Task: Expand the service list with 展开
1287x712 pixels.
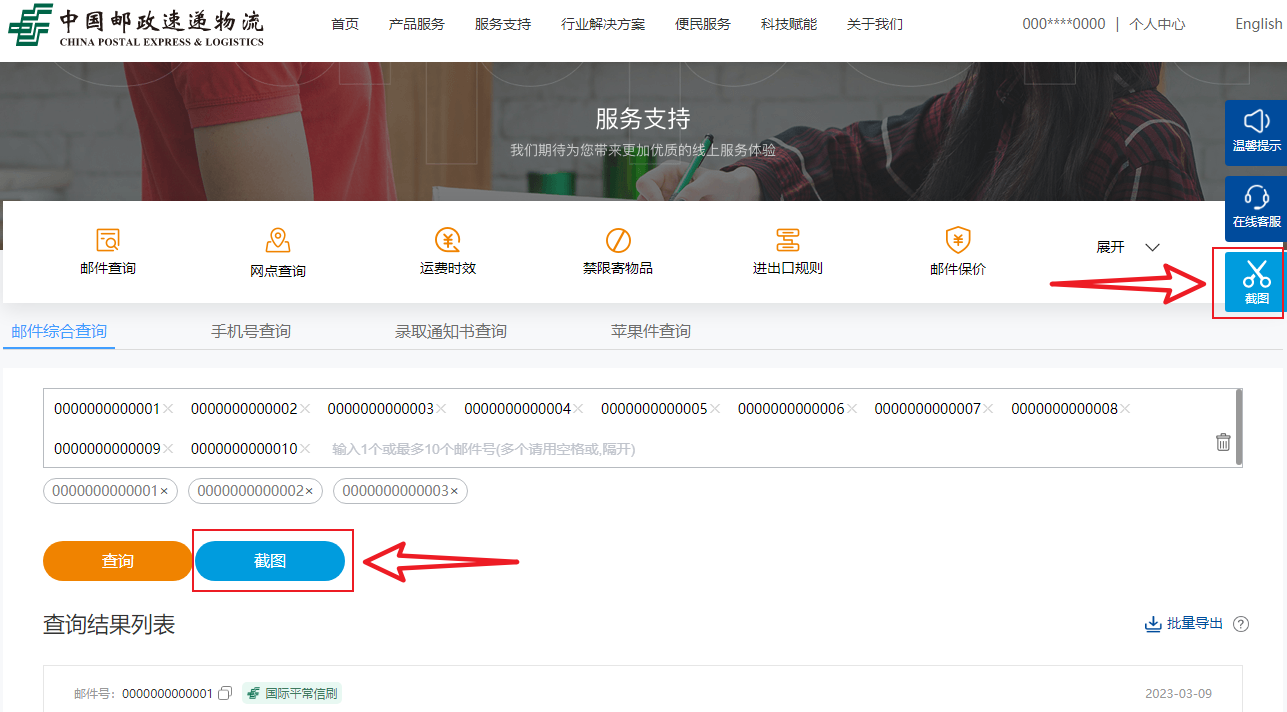Action: [x=1128, y=247]
